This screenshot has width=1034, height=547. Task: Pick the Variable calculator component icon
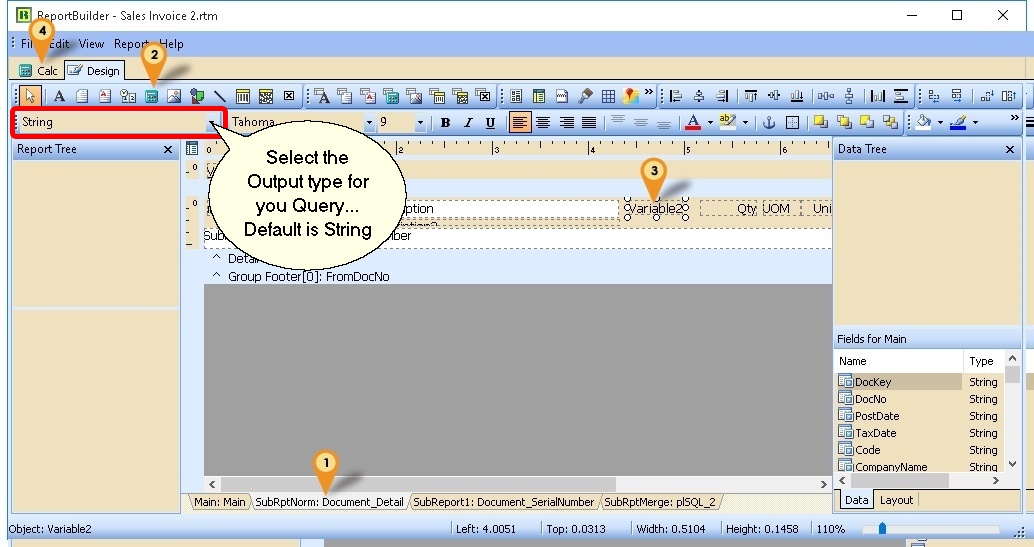(x=151, y=96)
